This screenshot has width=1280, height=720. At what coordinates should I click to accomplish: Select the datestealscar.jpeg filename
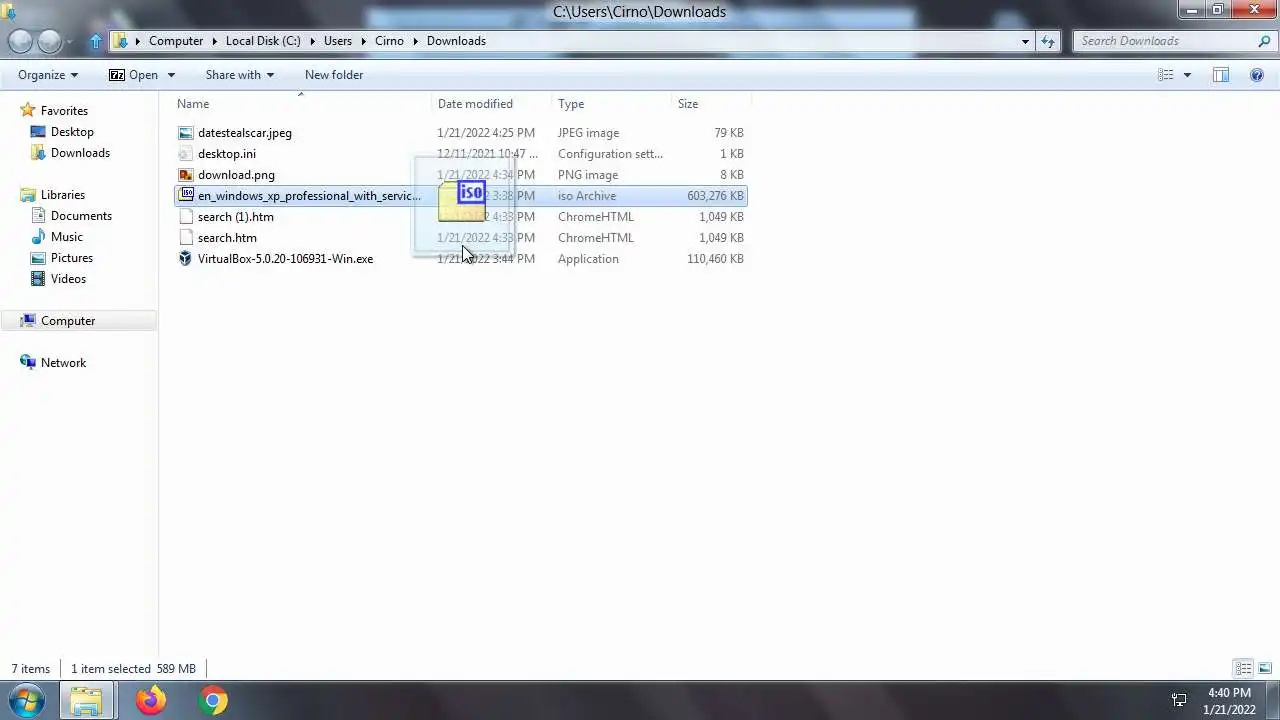245,133
